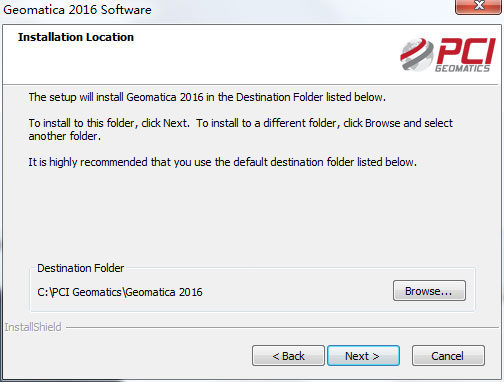Select the path C:\PCI Geomatics\Geomatica 2016
The image size is (504, 382).
[x=120, y=292]
